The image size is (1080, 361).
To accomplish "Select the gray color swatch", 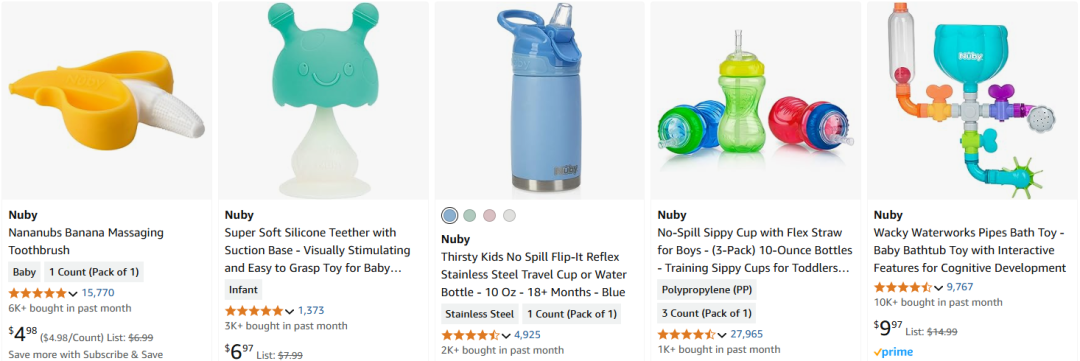I will coord(509,216).
